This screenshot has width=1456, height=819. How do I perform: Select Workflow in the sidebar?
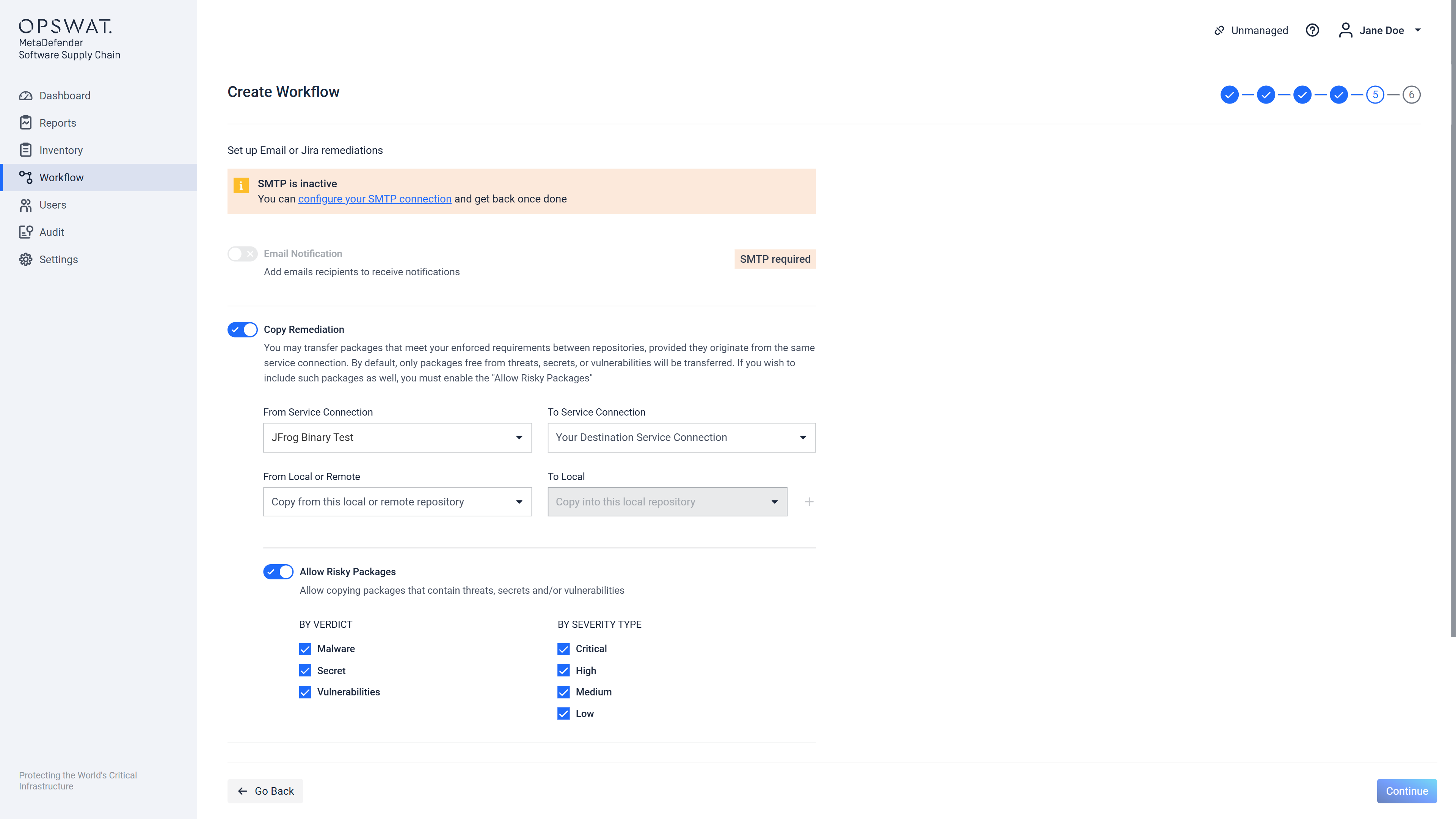point(61,177)
